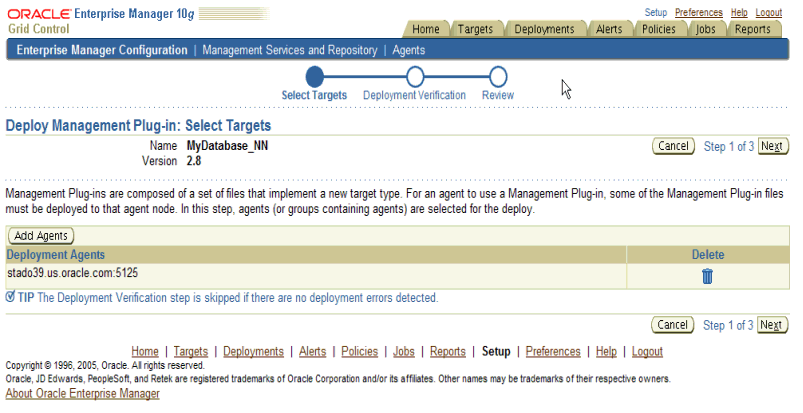This screenshot has width=803, height=413.
Task: Delete agent stado39 using the trash icon
Action: click(707, 276)
